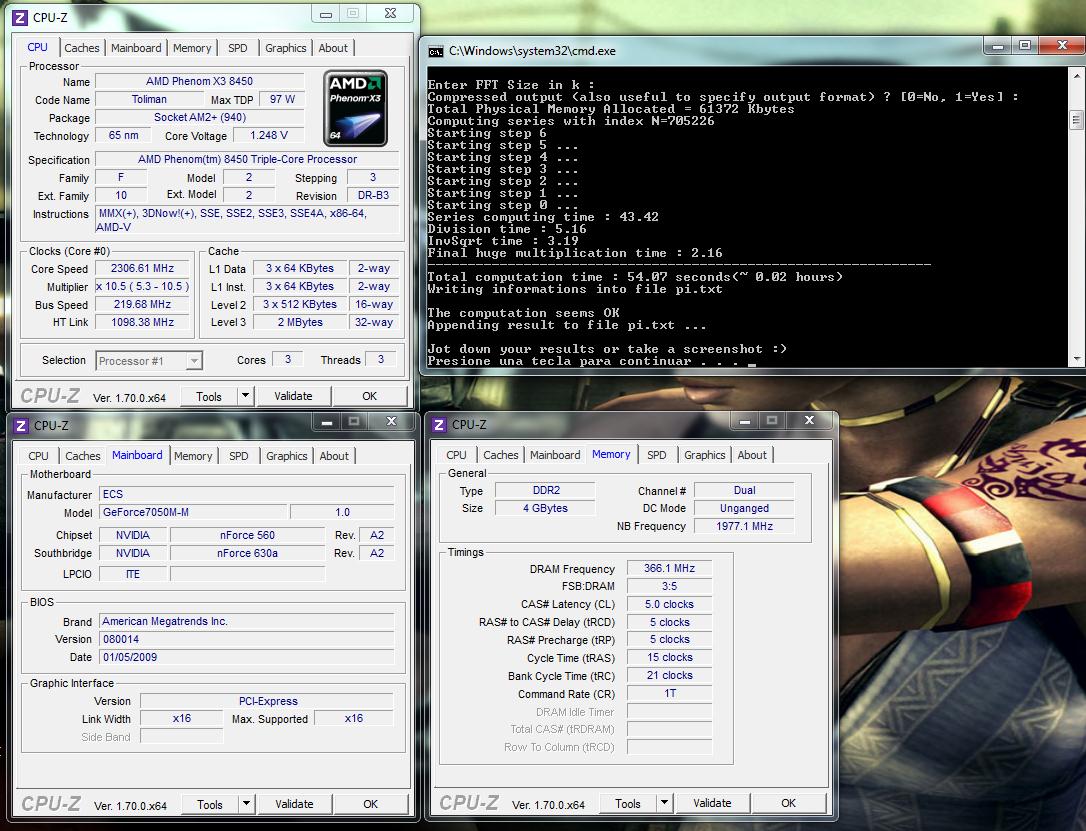Click the AMD Phenom X3 processor logo
Viewport: 1086px width, 831px height.
coord(355,108)
